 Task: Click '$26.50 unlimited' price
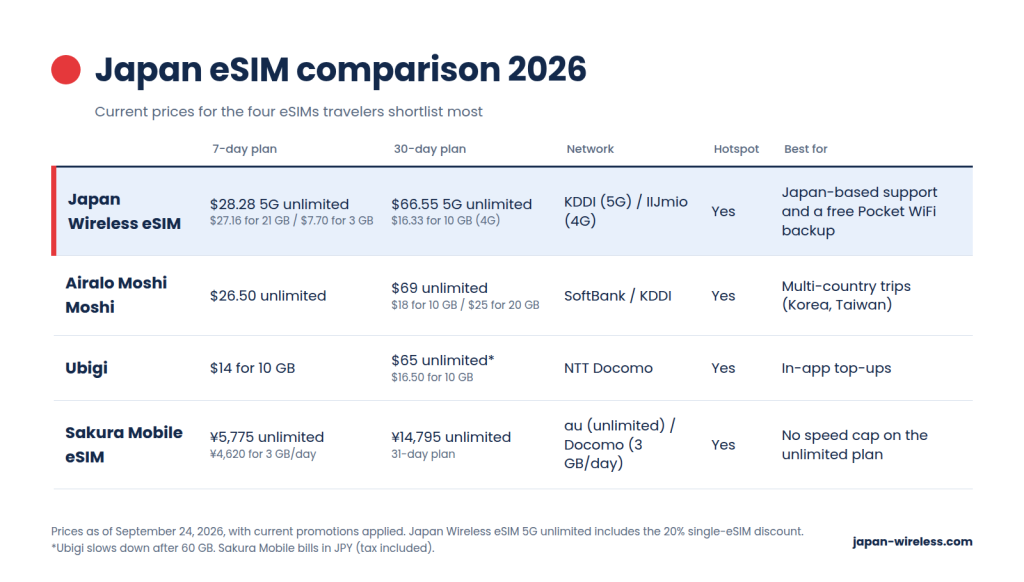pyautogui.click(x=268, y=295)
